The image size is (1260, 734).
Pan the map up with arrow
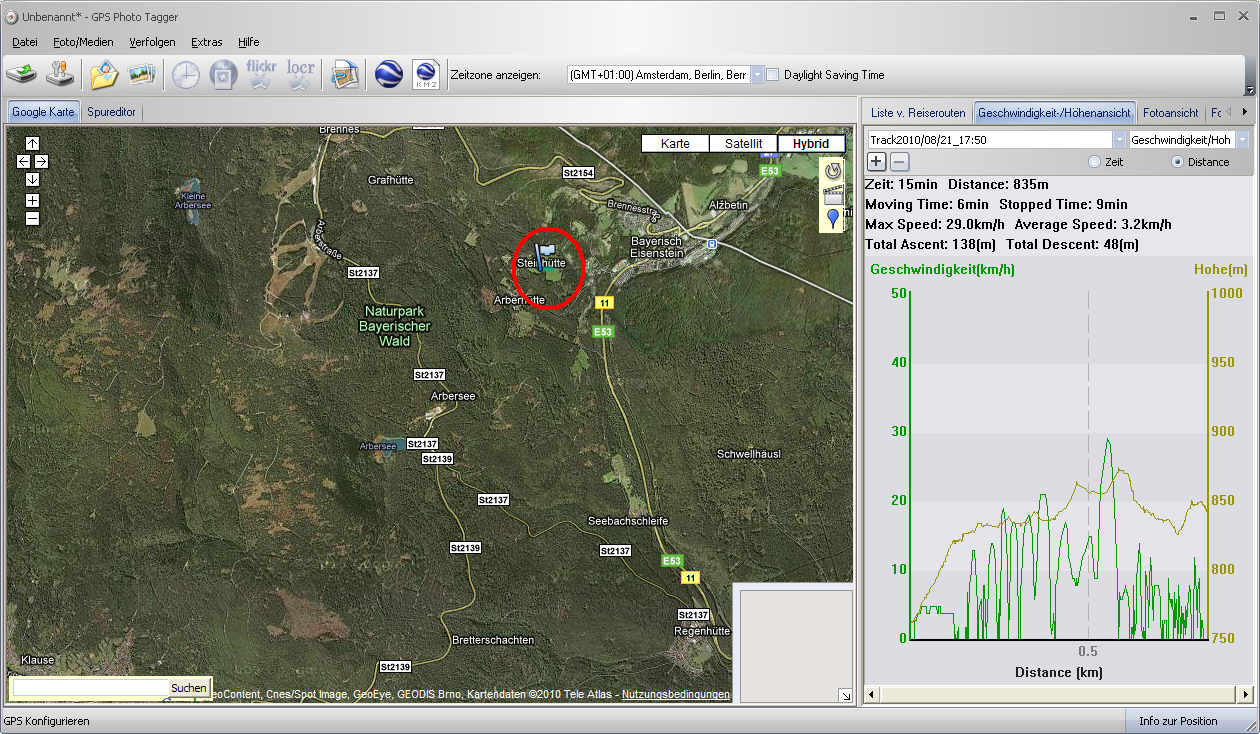(32, 143)
